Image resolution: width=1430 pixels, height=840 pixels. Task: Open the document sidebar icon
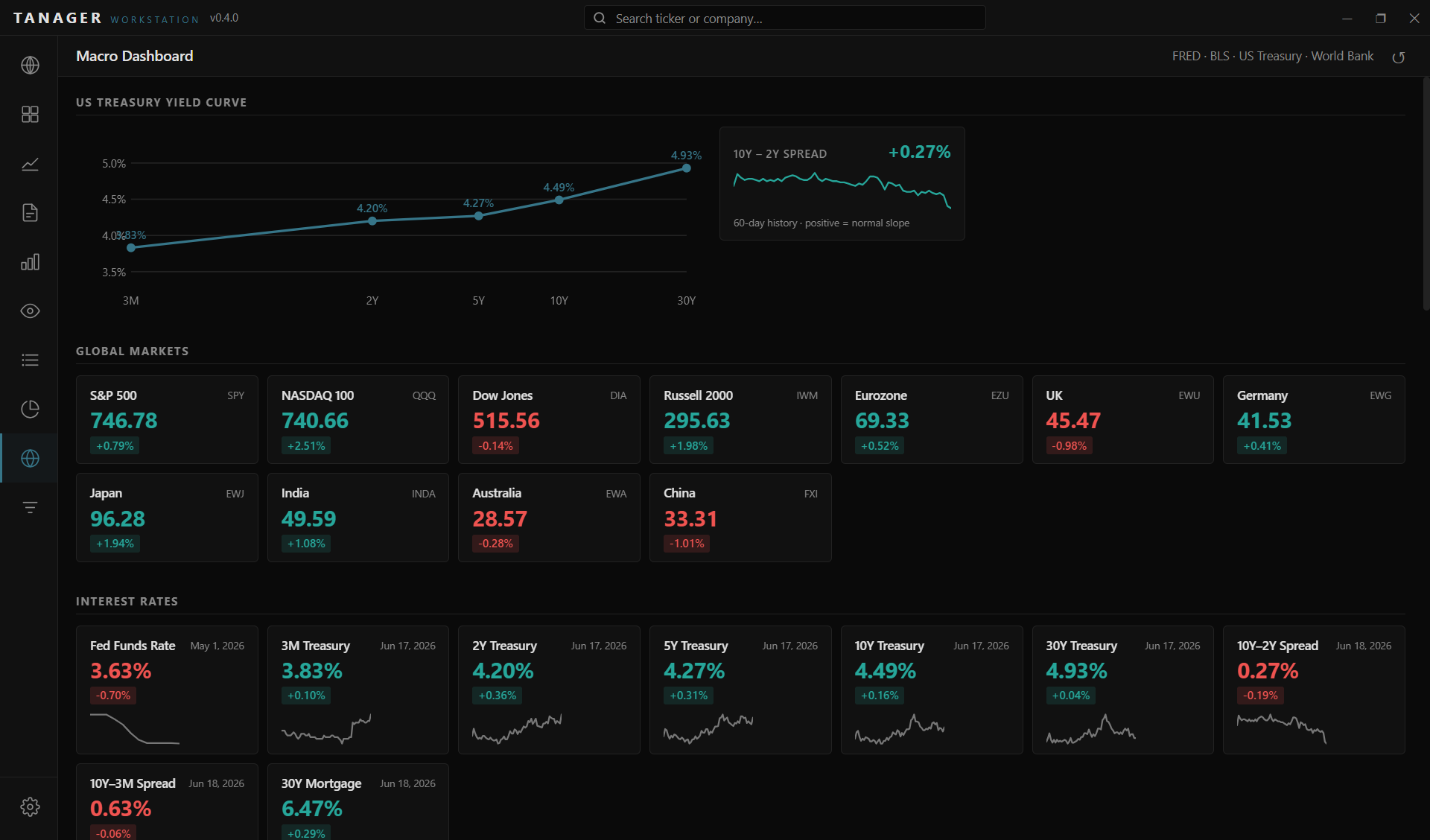pyautogui.click(x=30, y=213)
